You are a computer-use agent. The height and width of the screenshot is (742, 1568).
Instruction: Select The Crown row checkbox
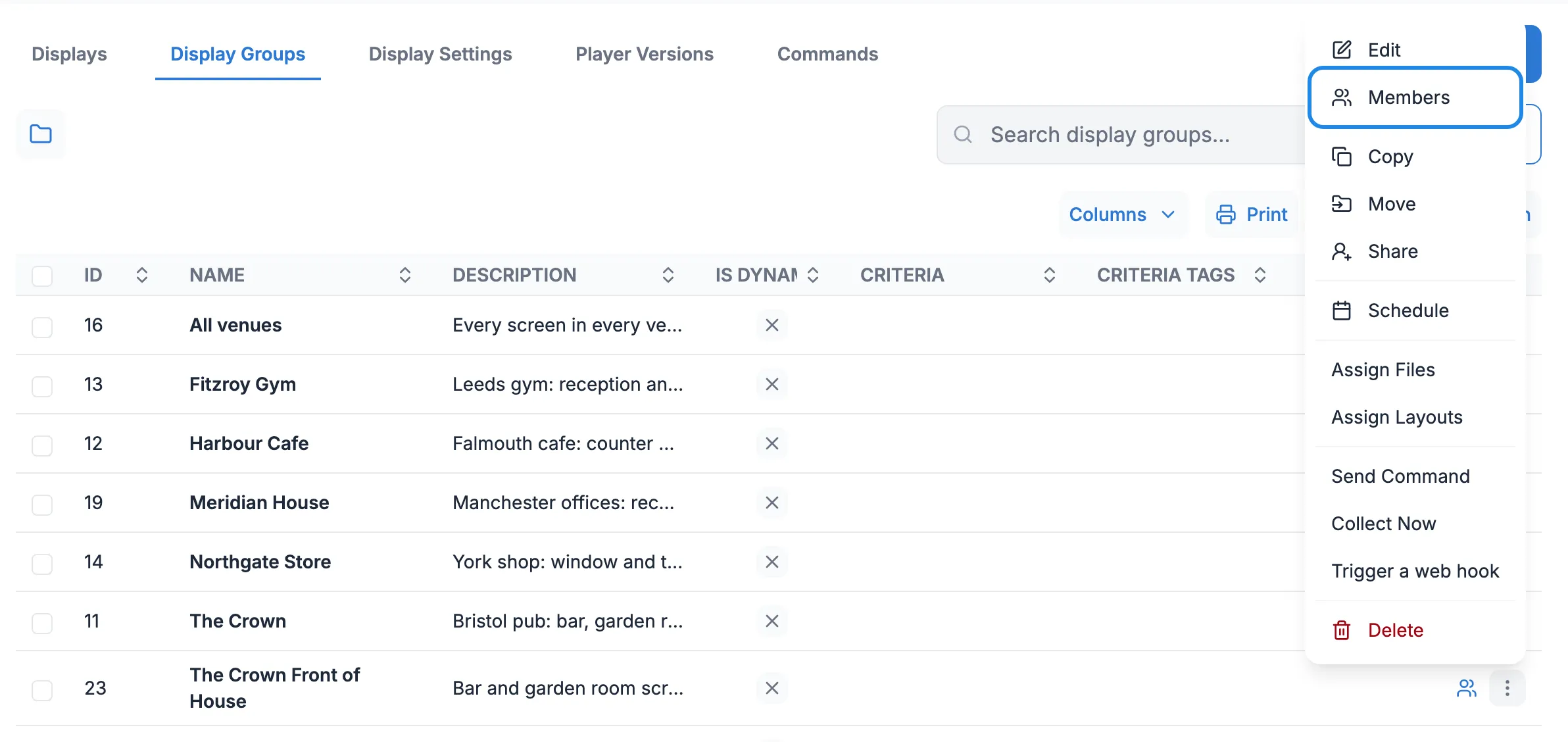point(42,623)
